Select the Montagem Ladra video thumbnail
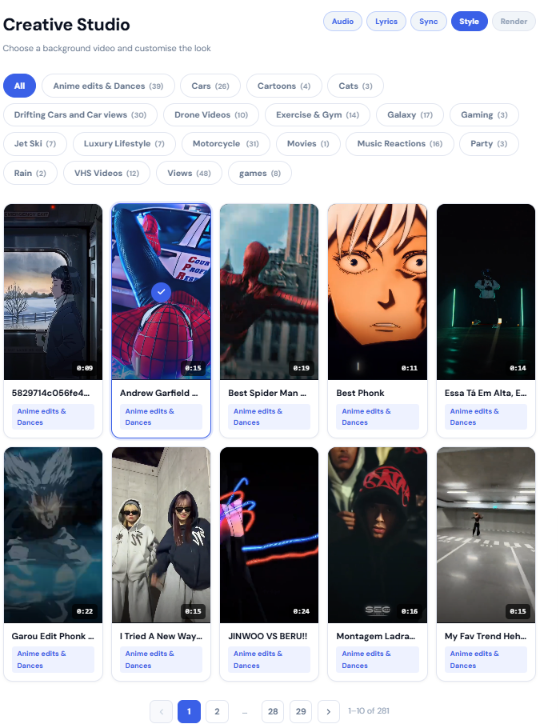558x728 pixels. 377,535
